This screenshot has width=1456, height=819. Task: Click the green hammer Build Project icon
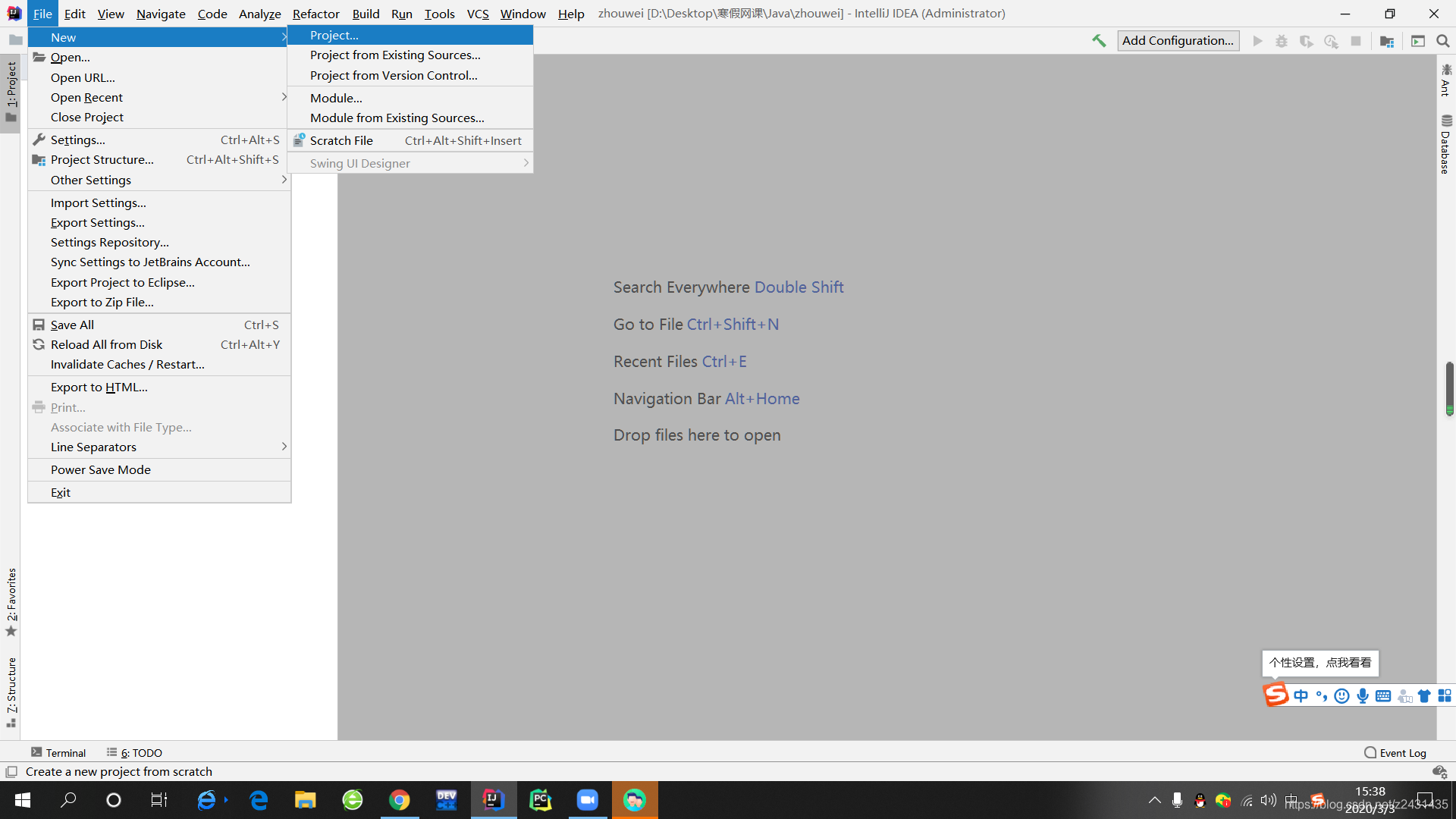1099,41
